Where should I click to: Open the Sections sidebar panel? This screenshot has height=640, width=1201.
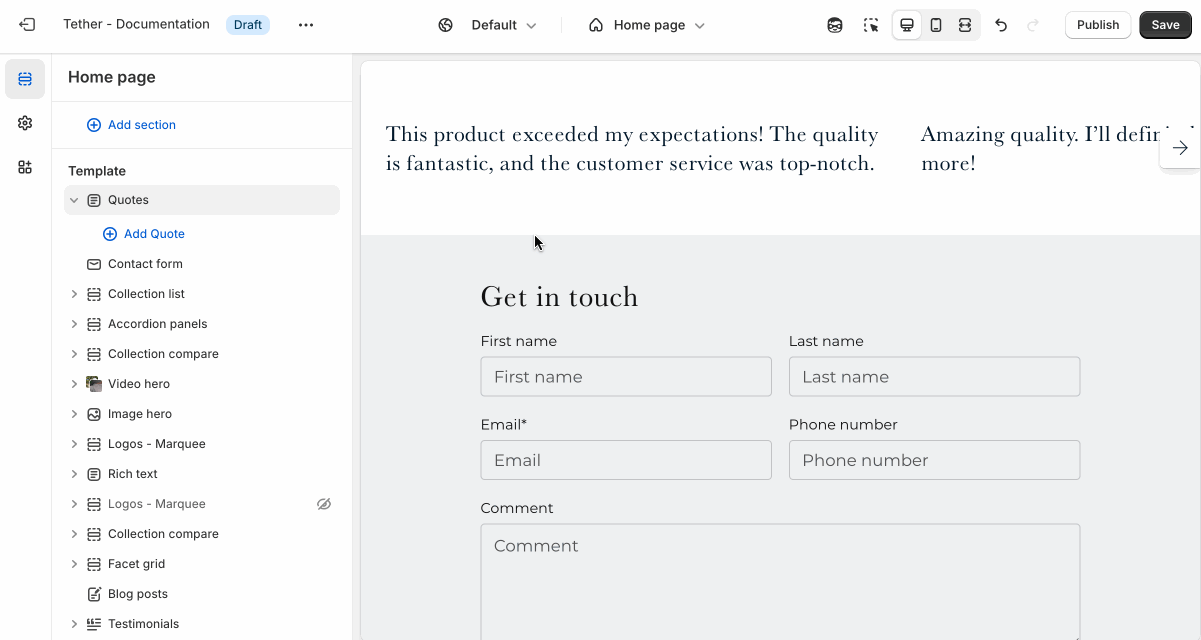click(x=25, y=79)
